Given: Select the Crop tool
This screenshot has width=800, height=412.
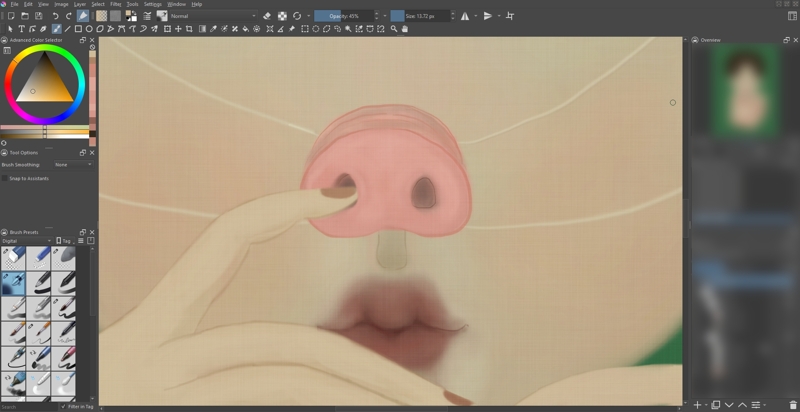Looking at the screenshot, I should click(x=189, y=29).
